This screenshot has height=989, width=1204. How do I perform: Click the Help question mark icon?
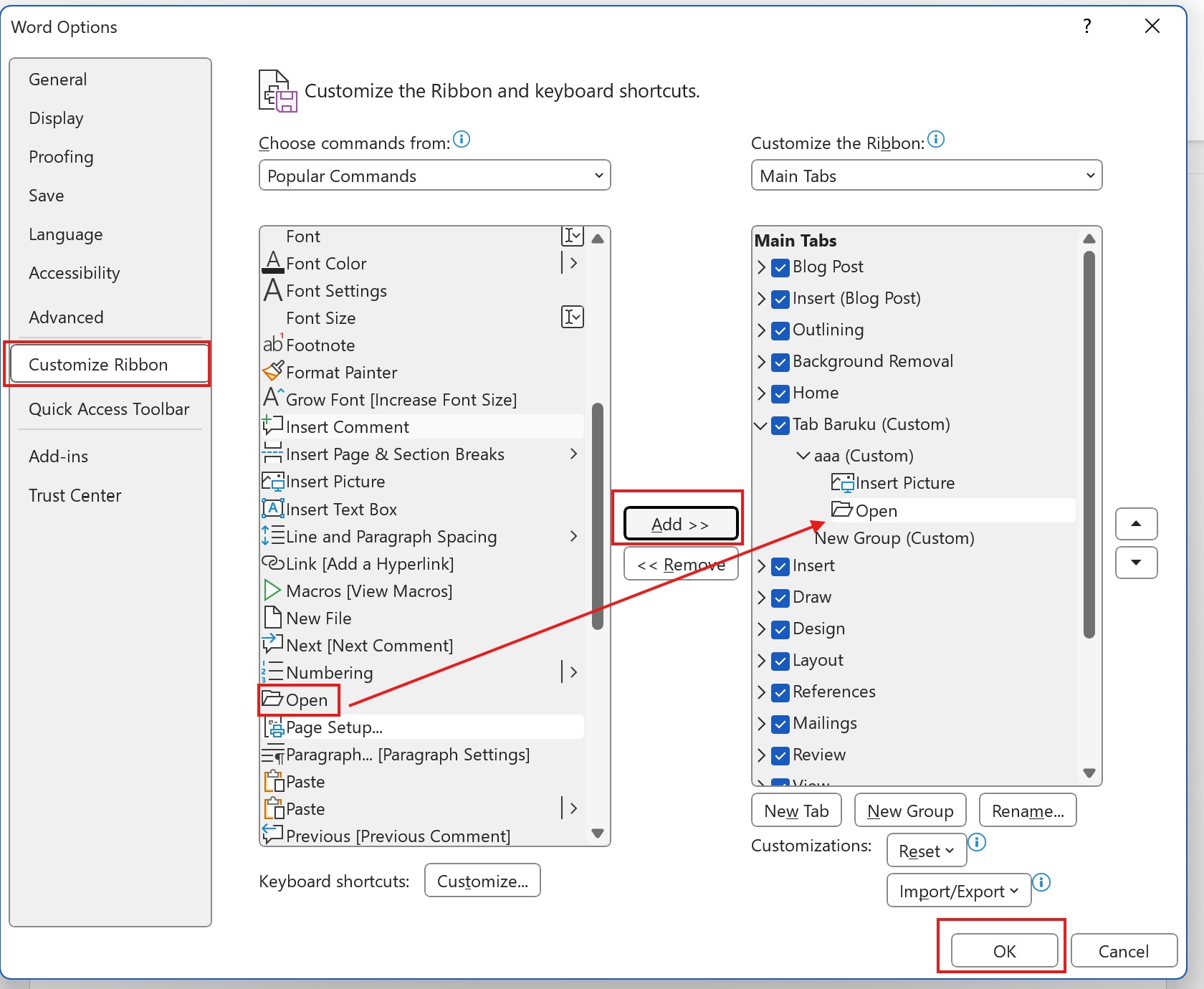tap(1087, 27)
